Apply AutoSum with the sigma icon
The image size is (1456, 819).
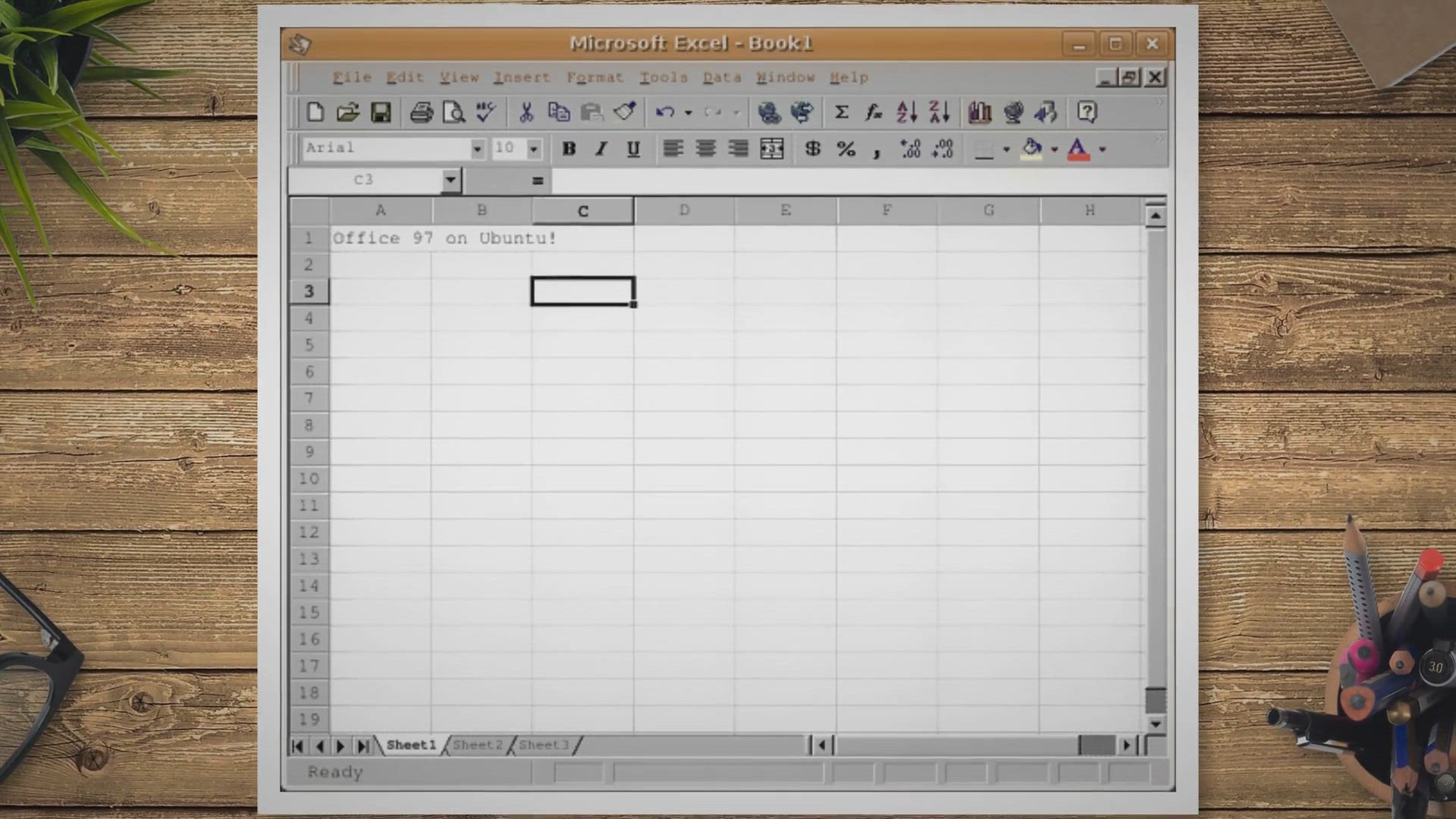pyautogui.click(x=842, y=112)
